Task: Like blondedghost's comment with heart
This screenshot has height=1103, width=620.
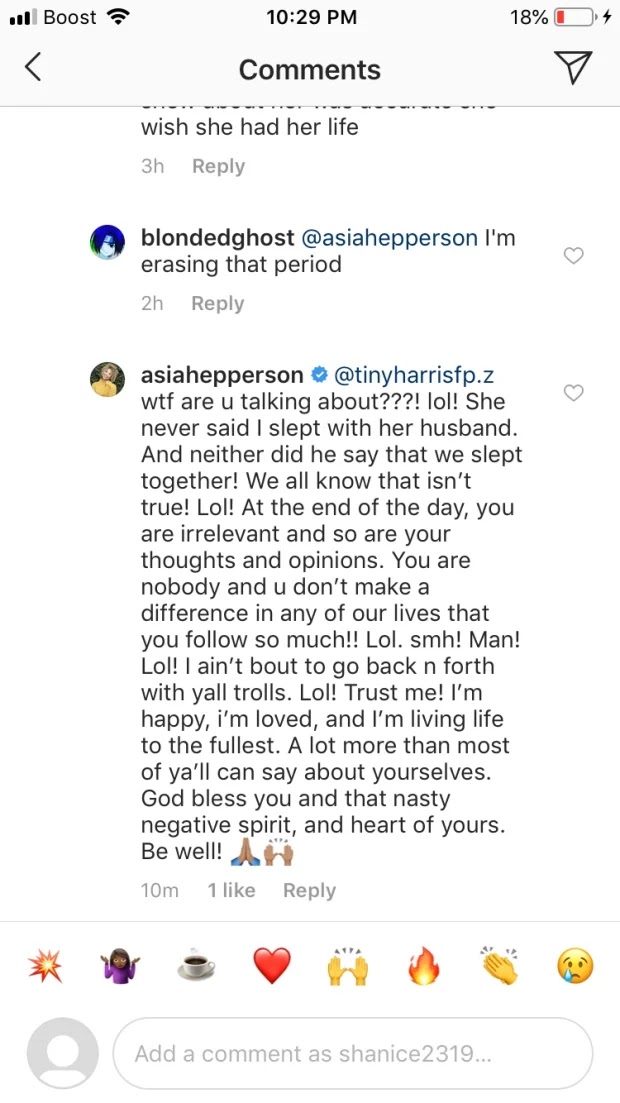Action: (x=573, y=256)
